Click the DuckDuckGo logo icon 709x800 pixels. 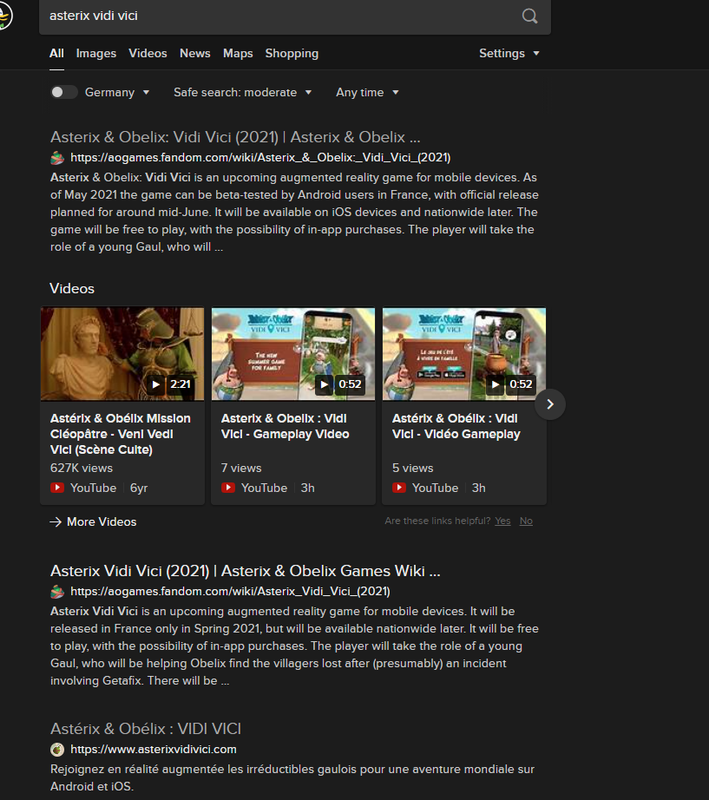tap(4, 15)
